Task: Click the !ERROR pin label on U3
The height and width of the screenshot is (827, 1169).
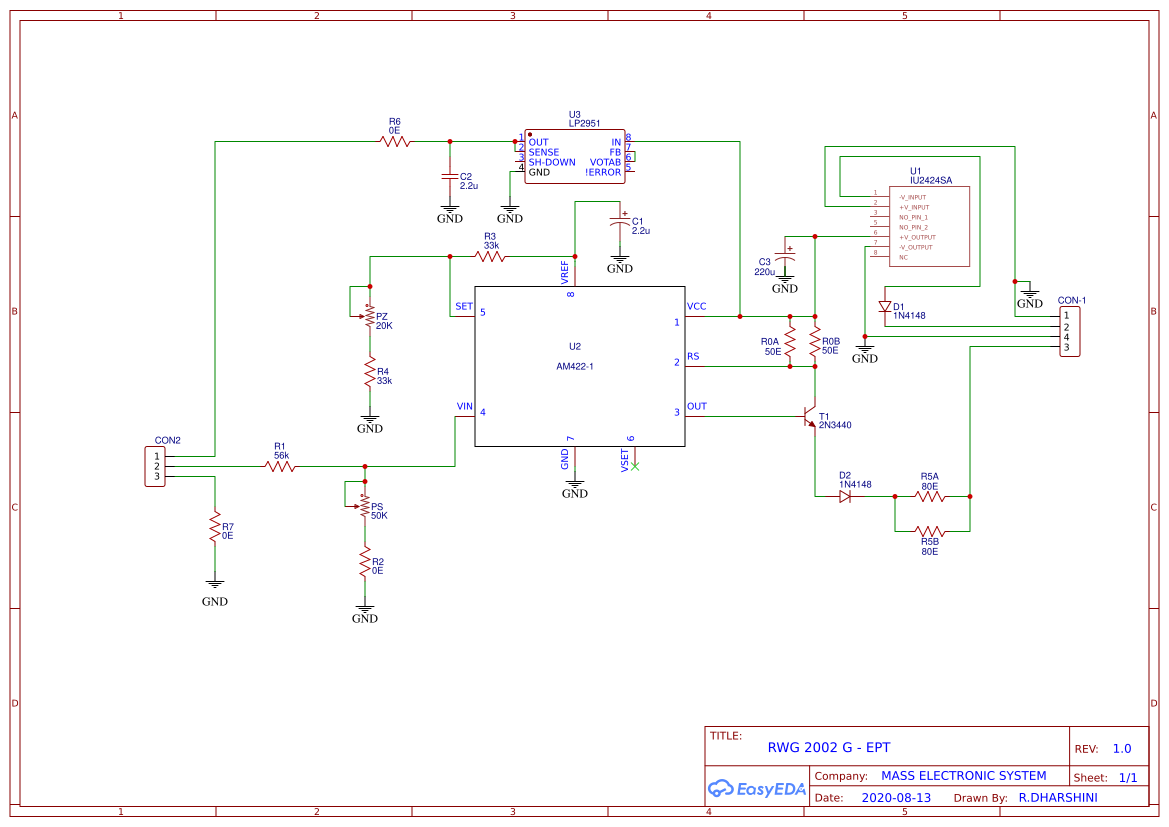Action: coord(603,172)
